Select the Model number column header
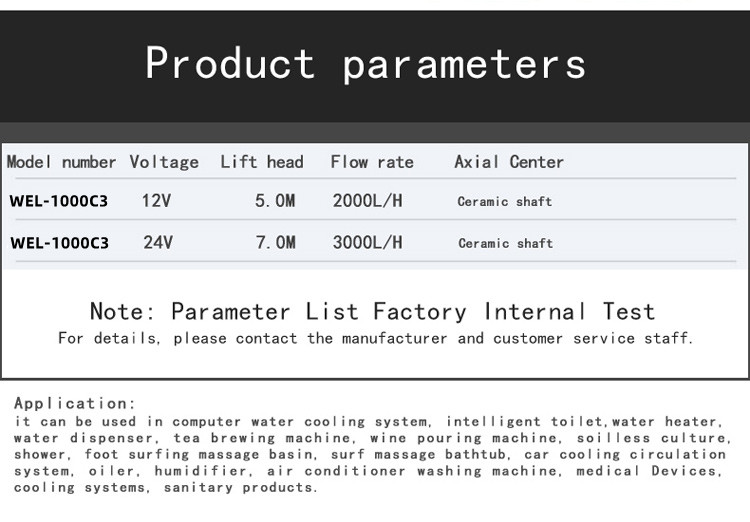Viewport: 750px width, 522px height. [61, 162]
